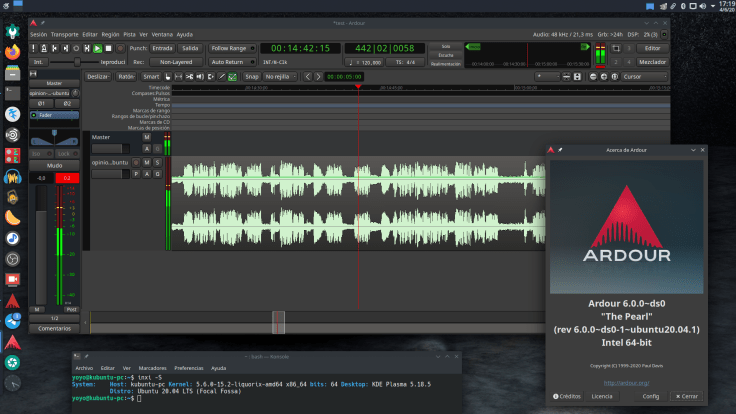Start playback with the green play button

(97, 47)
